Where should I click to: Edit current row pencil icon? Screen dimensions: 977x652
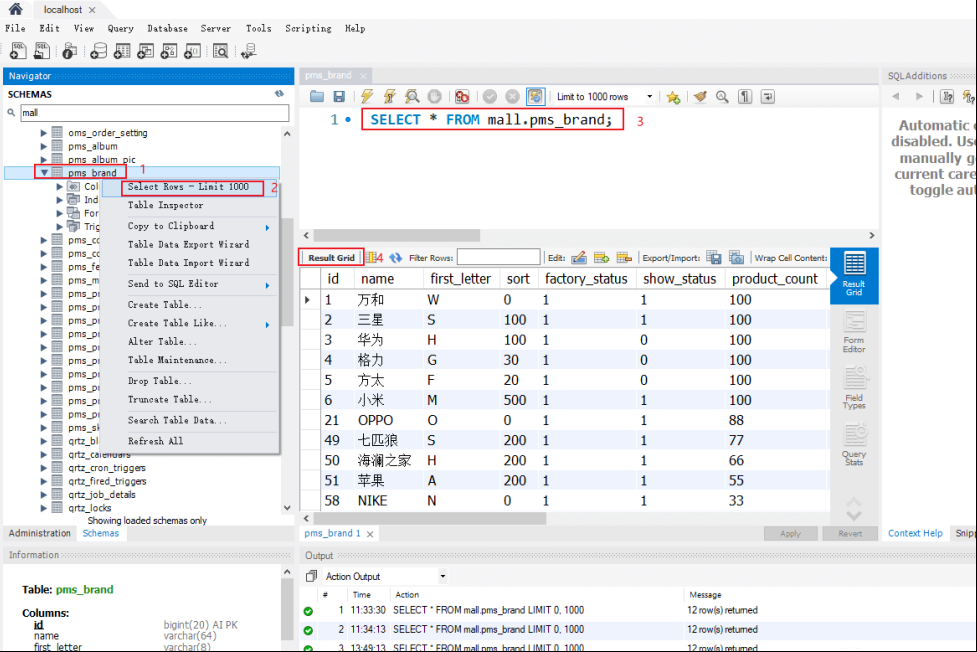tap(579, 257)
